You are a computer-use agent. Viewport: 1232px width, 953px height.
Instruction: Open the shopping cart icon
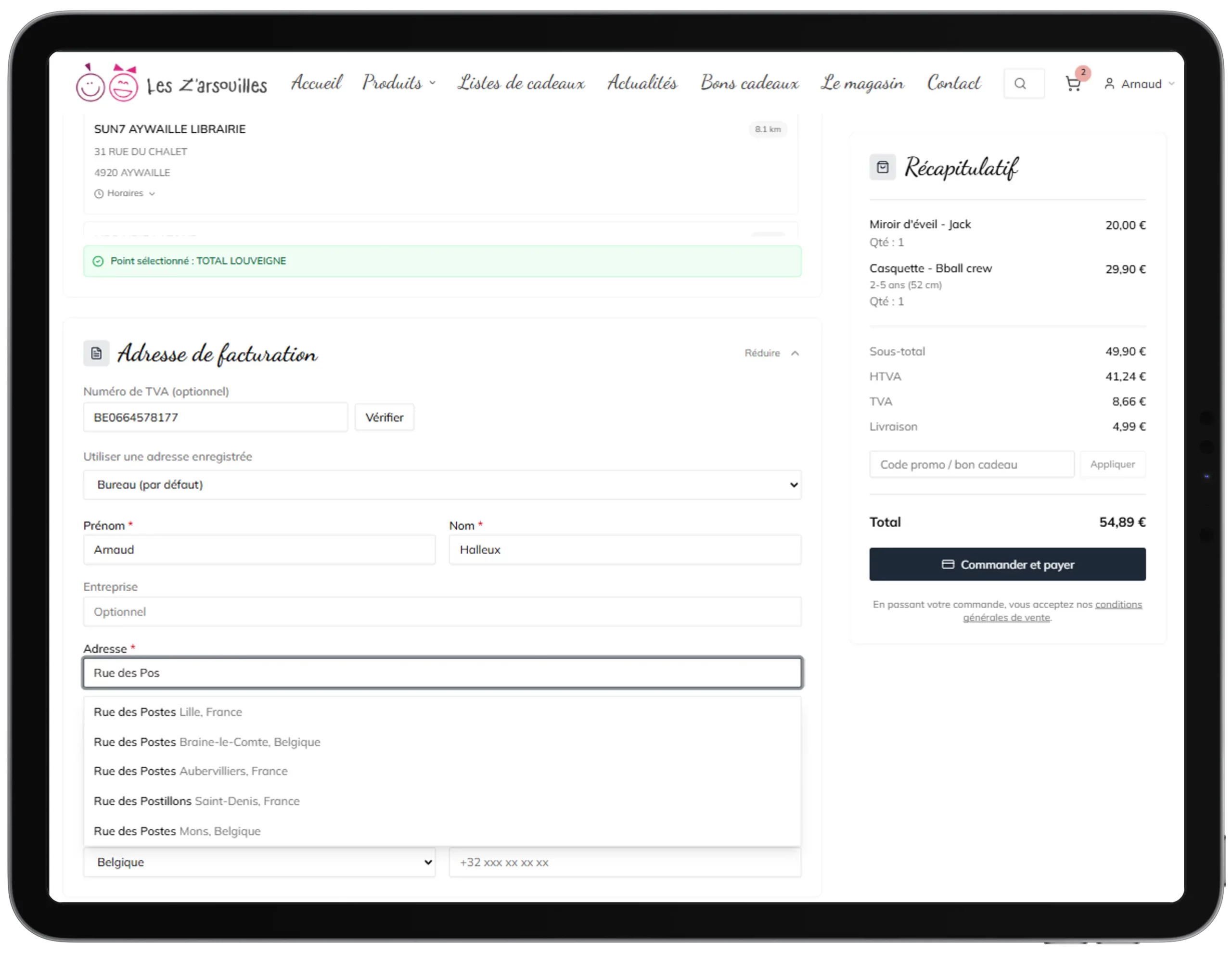pos(1073,84)
